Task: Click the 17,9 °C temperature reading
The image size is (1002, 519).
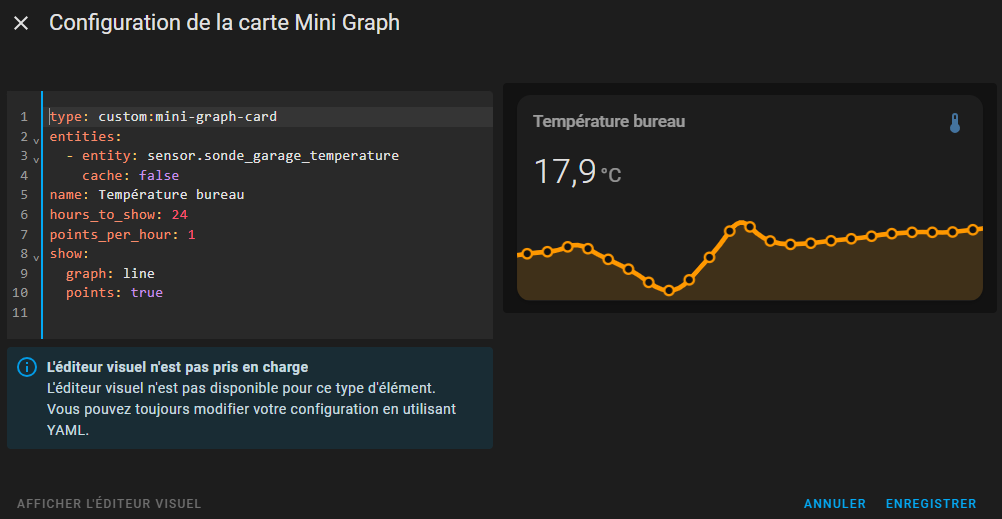Action: point(577,172)
